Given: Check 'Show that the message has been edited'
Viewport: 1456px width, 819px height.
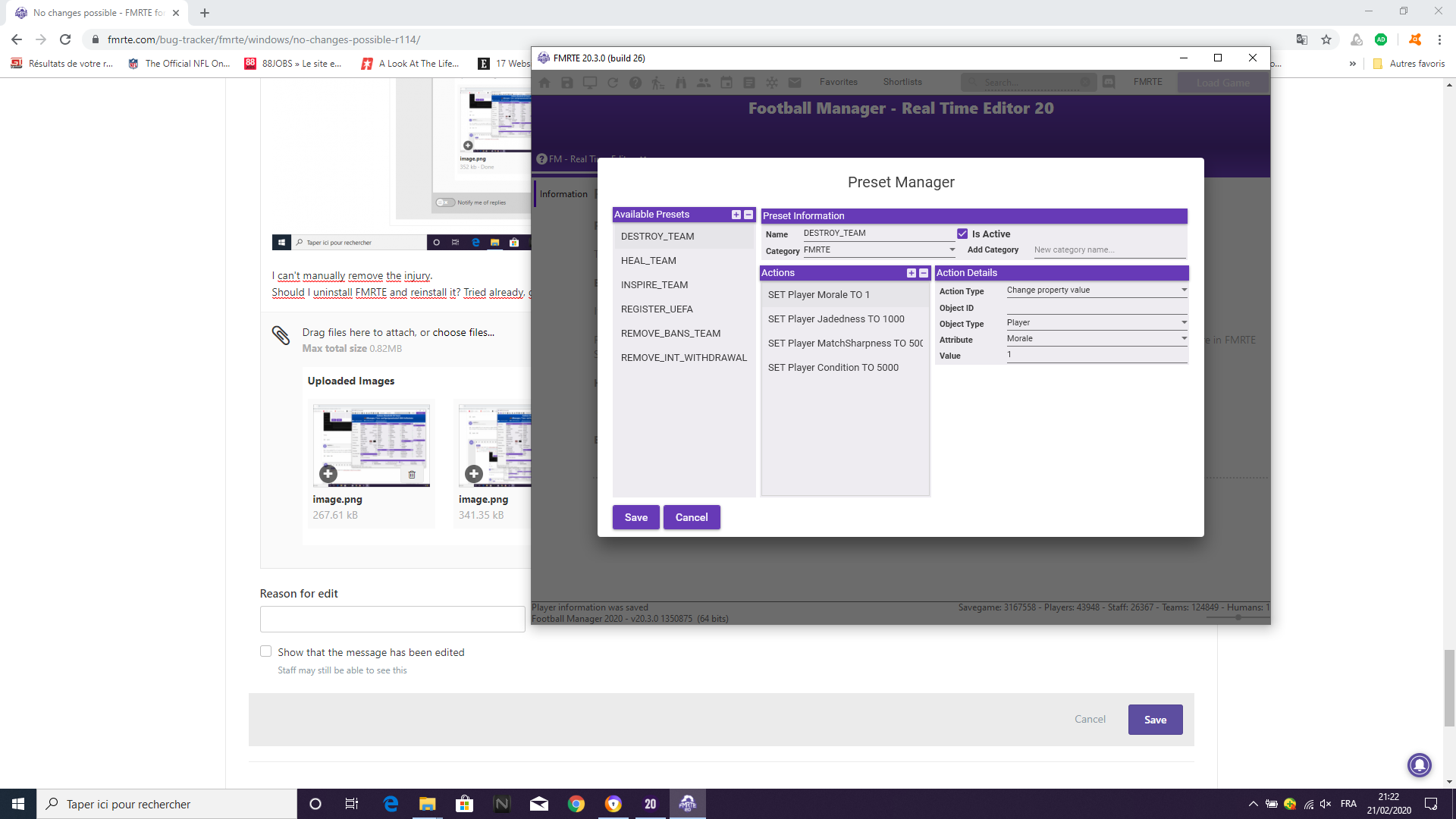Looking at the screenshot, I should click(x=265, y=651).
